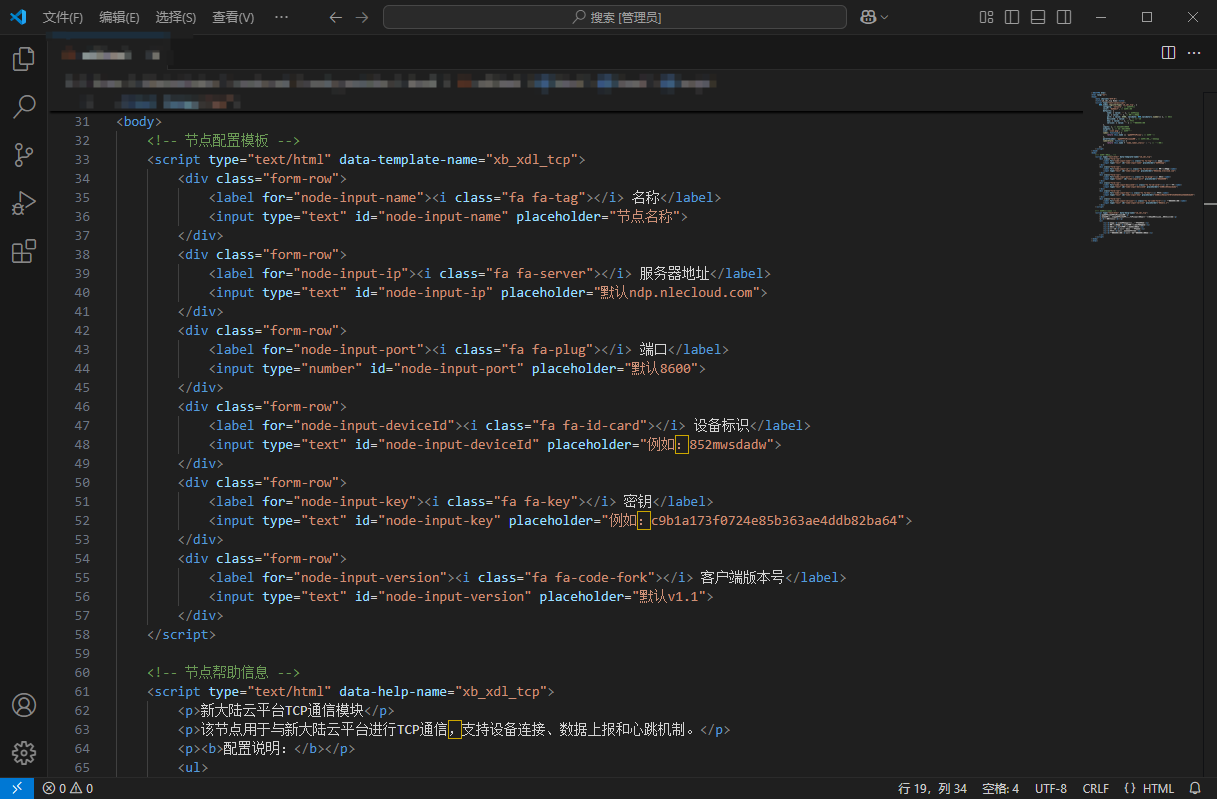This screenshot has height=799, width=1217.
Task: Click the line and column status 行 19, 列 34
Action: pos(933,788)
